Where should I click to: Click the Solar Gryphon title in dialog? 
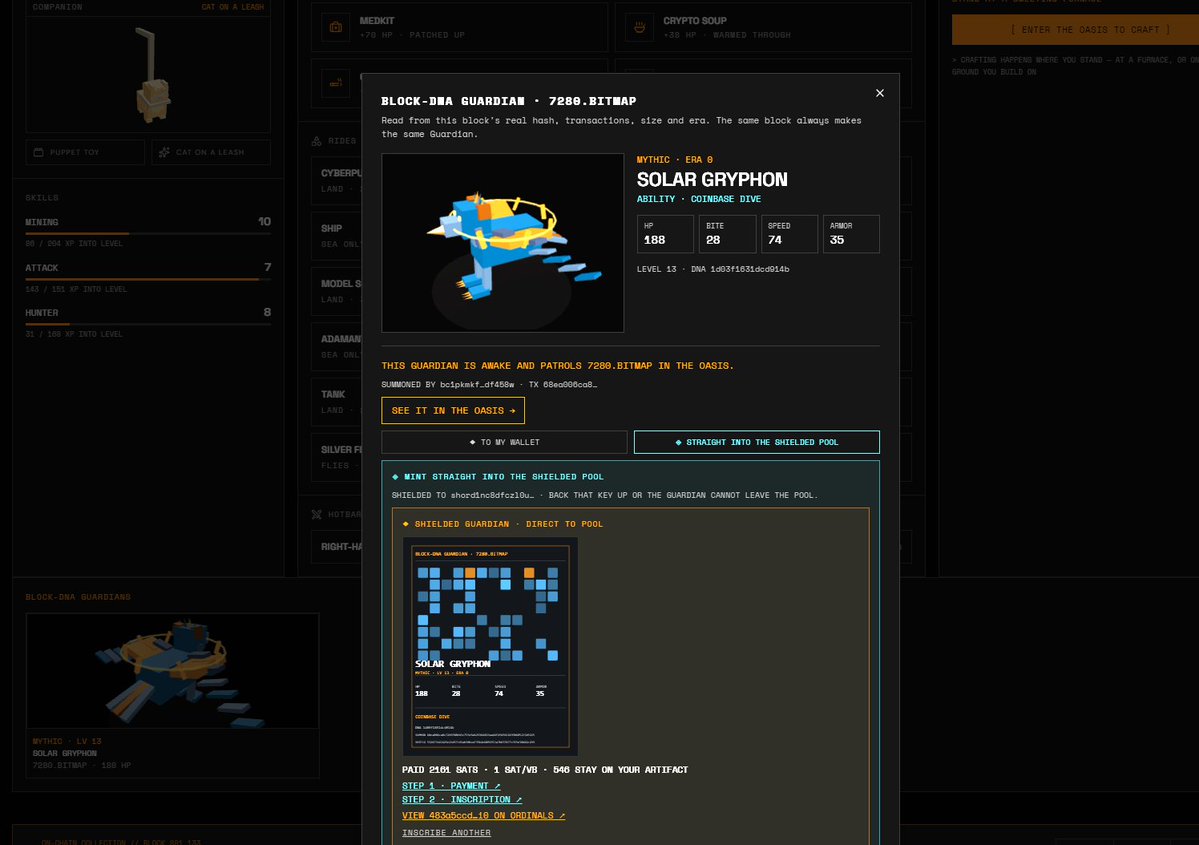point(712,180)
